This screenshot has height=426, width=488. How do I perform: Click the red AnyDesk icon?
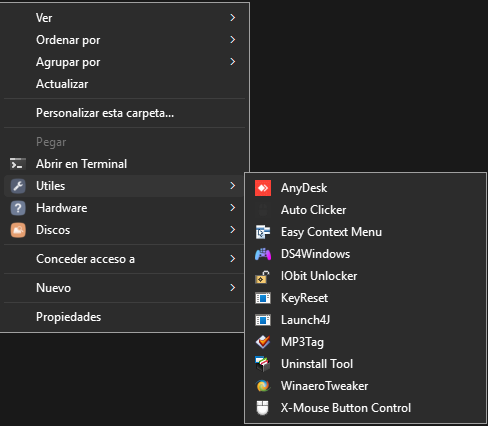point(263,188)
